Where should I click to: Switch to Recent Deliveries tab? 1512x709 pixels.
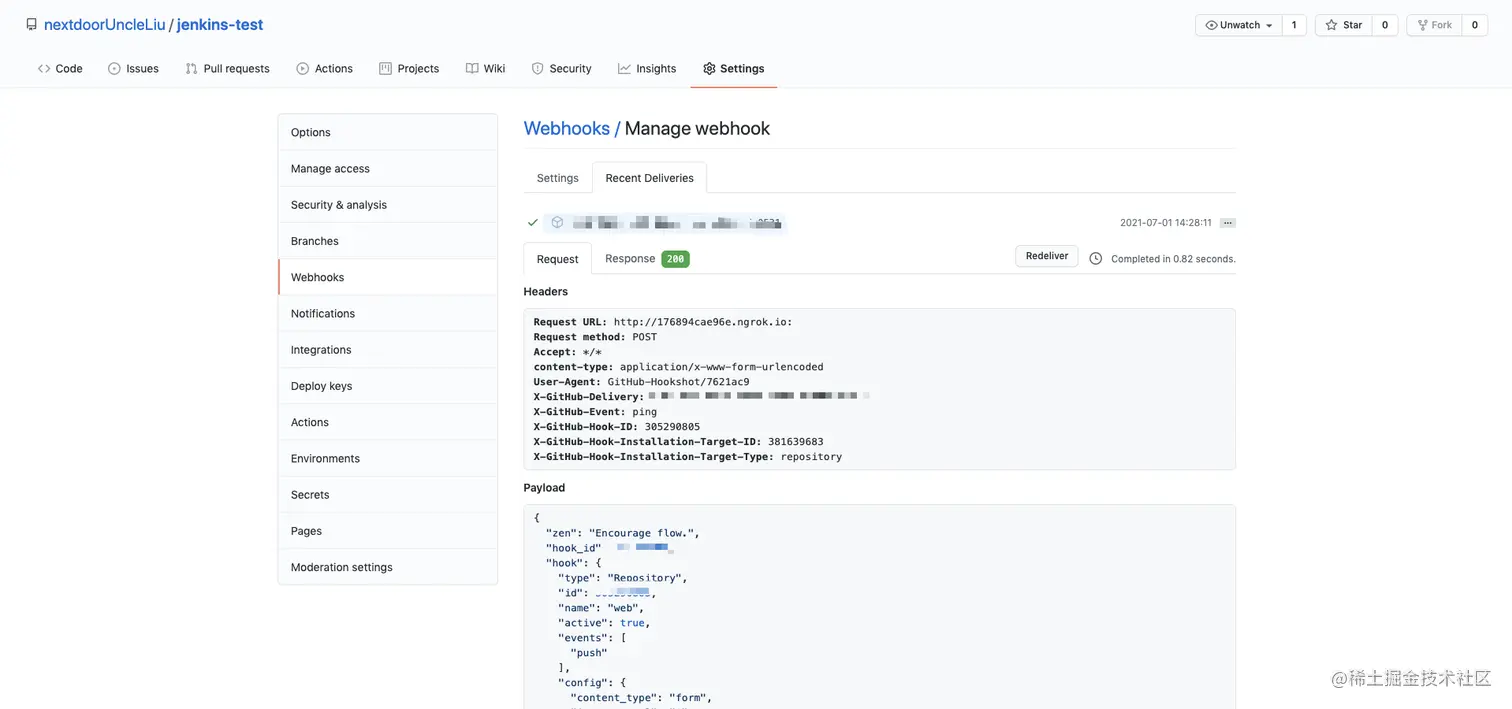[x=649, y=178]
